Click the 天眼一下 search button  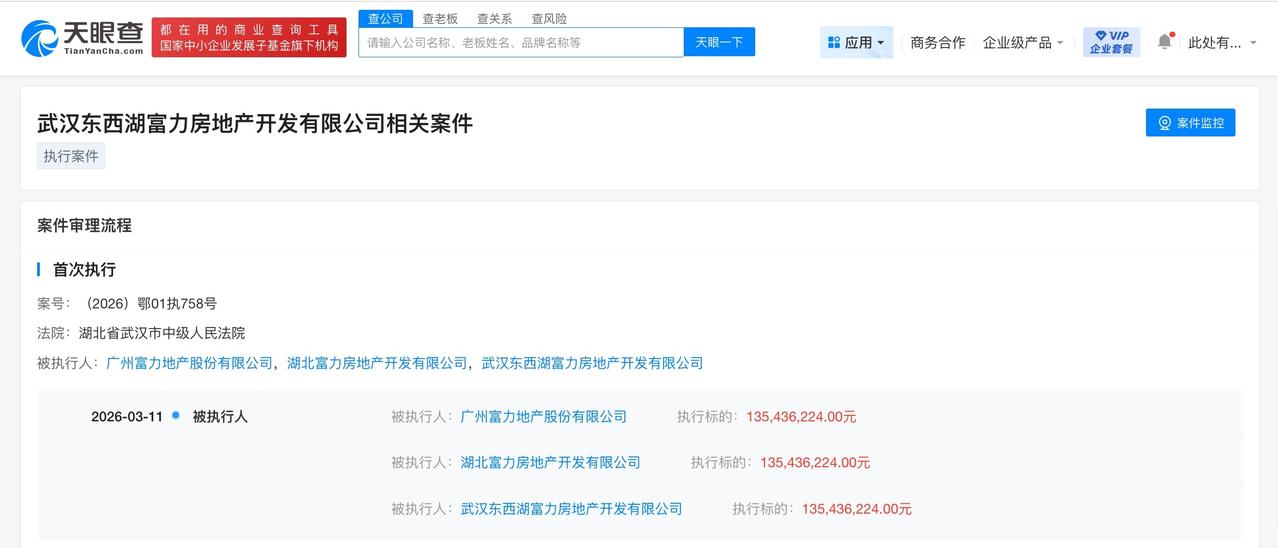[719, 42]
